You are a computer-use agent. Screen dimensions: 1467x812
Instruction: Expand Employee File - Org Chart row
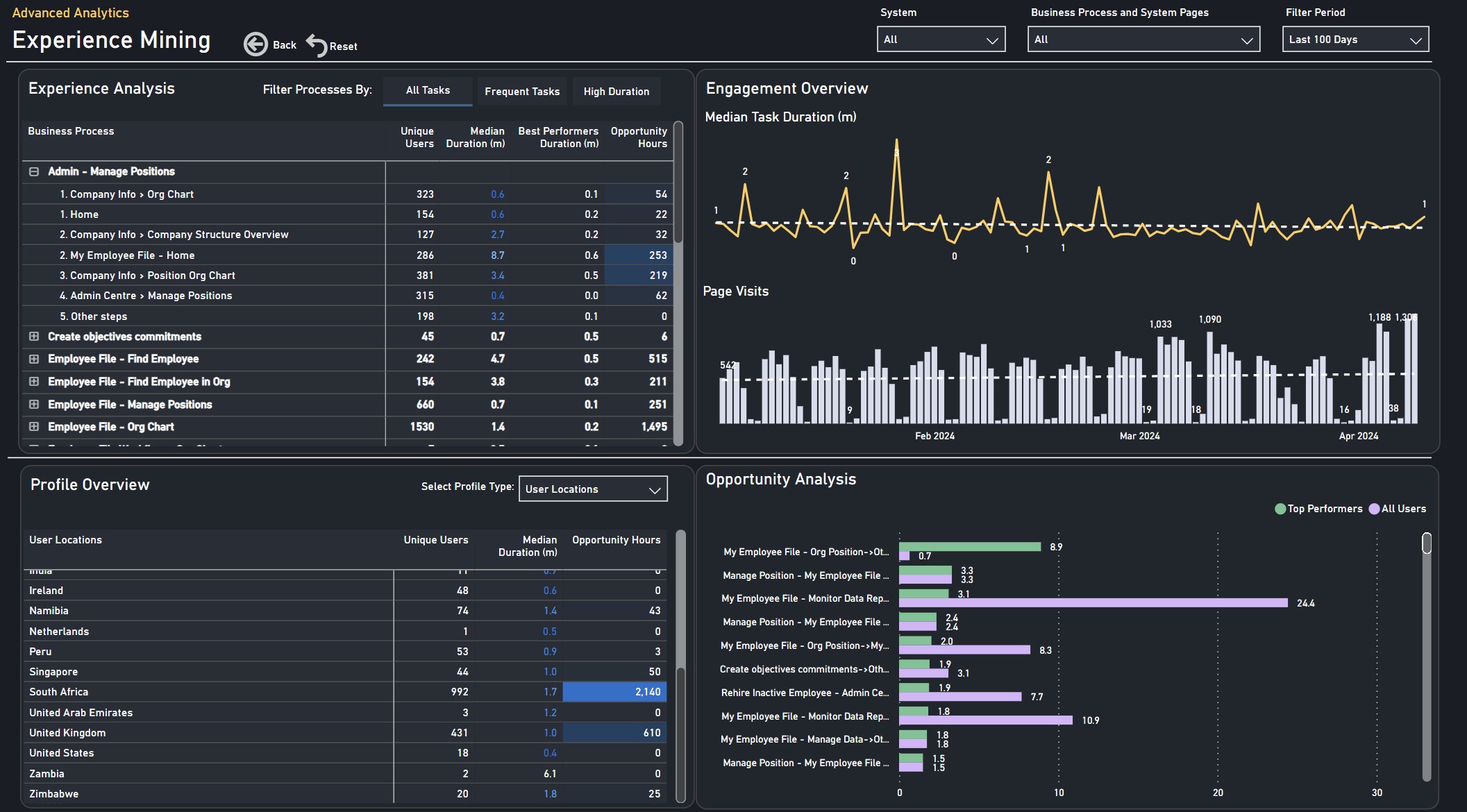pyautogui.click(x=33, y=427)
